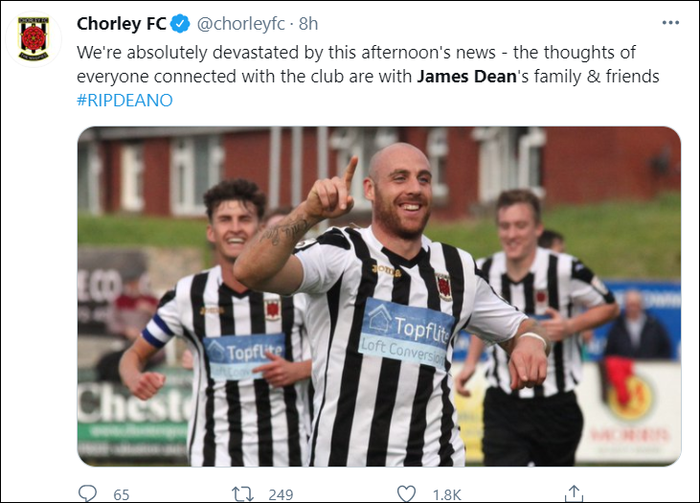Click the blue verified badge
This screenshot has width=700, height=503.
tap(181, 24)
